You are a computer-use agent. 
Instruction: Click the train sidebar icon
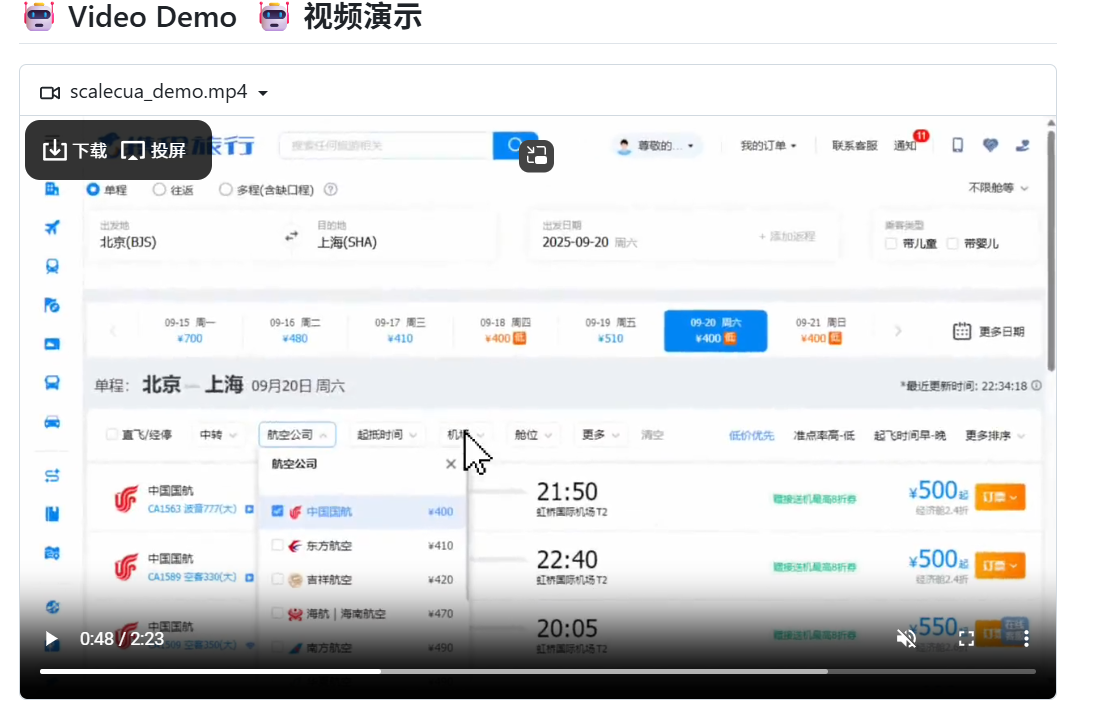click(x=52, y=266)
